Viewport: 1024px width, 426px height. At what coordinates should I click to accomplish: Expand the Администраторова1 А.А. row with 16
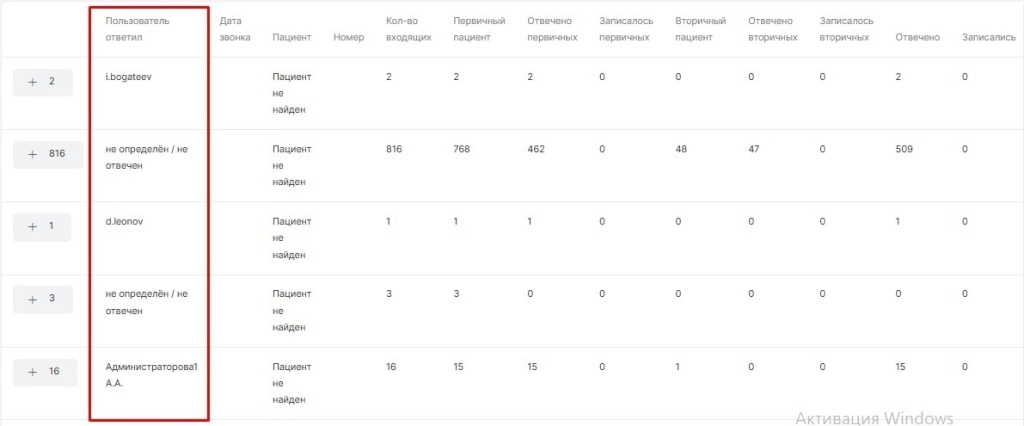point(44,371)
